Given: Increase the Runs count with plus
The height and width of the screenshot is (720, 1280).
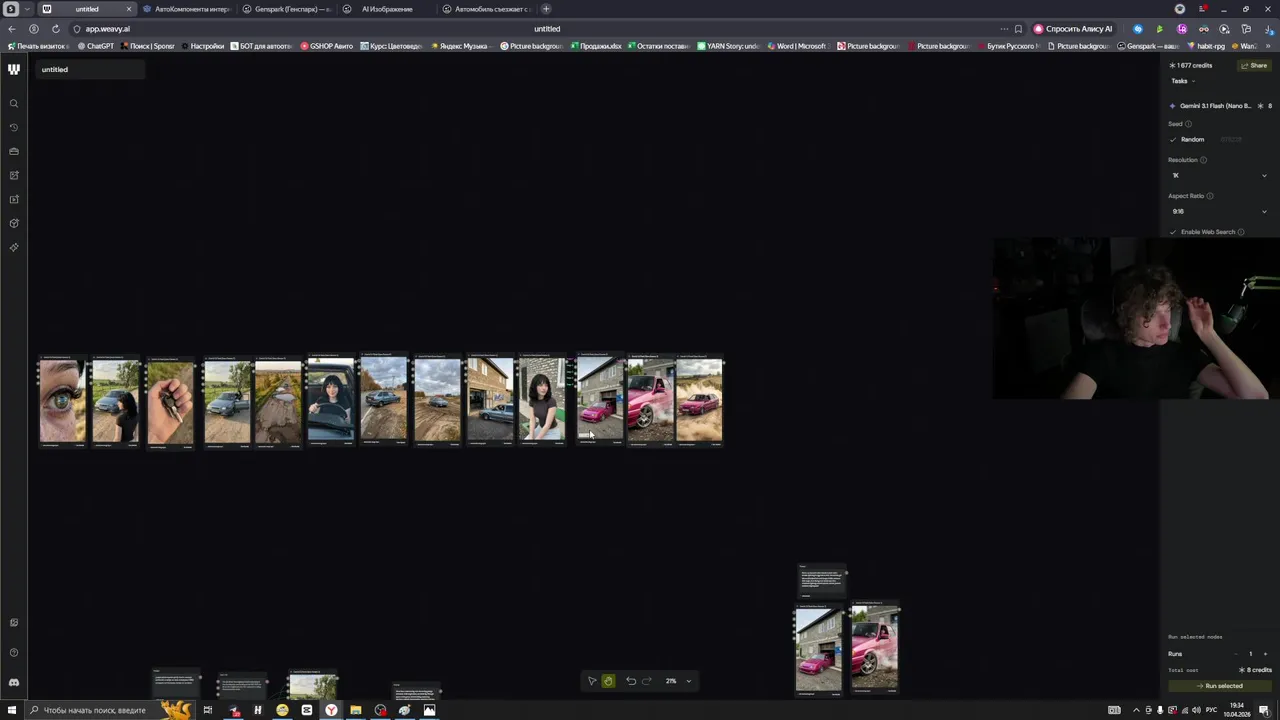Looking at the screenshot, I should (x=1265, y=654).
